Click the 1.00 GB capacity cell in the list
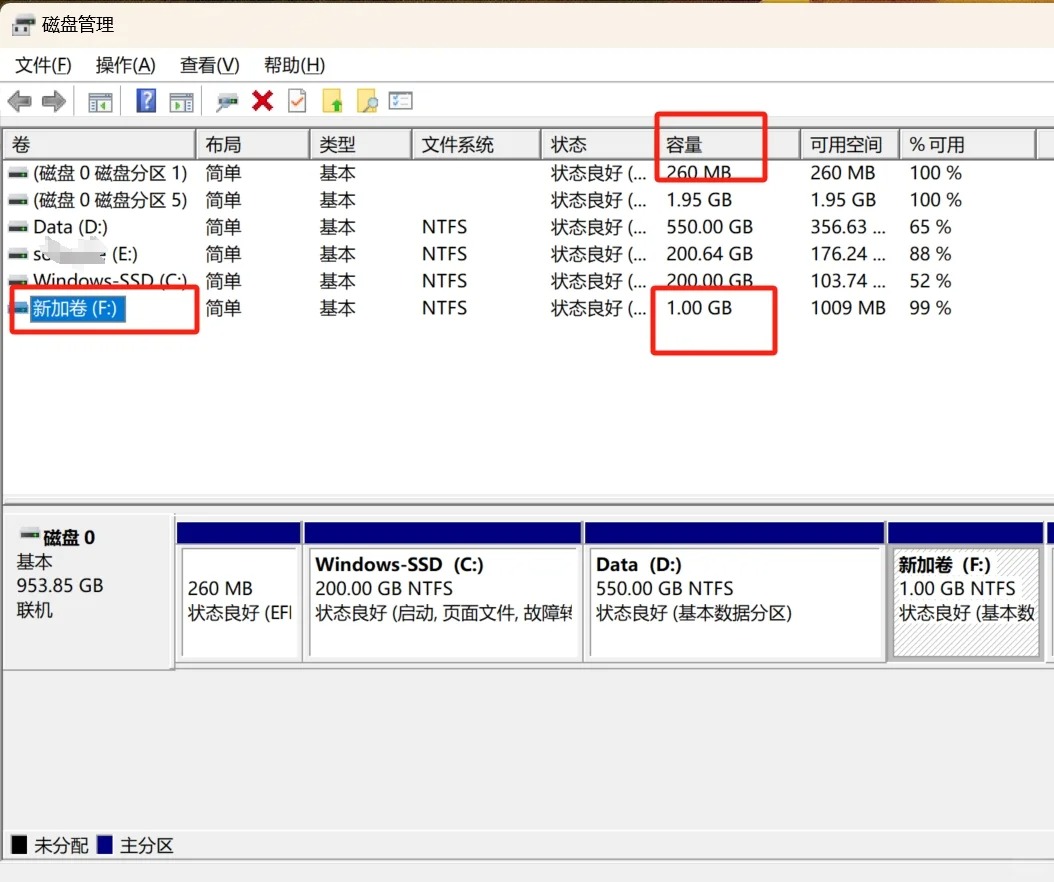1054x882 pixels. [699, 308]
